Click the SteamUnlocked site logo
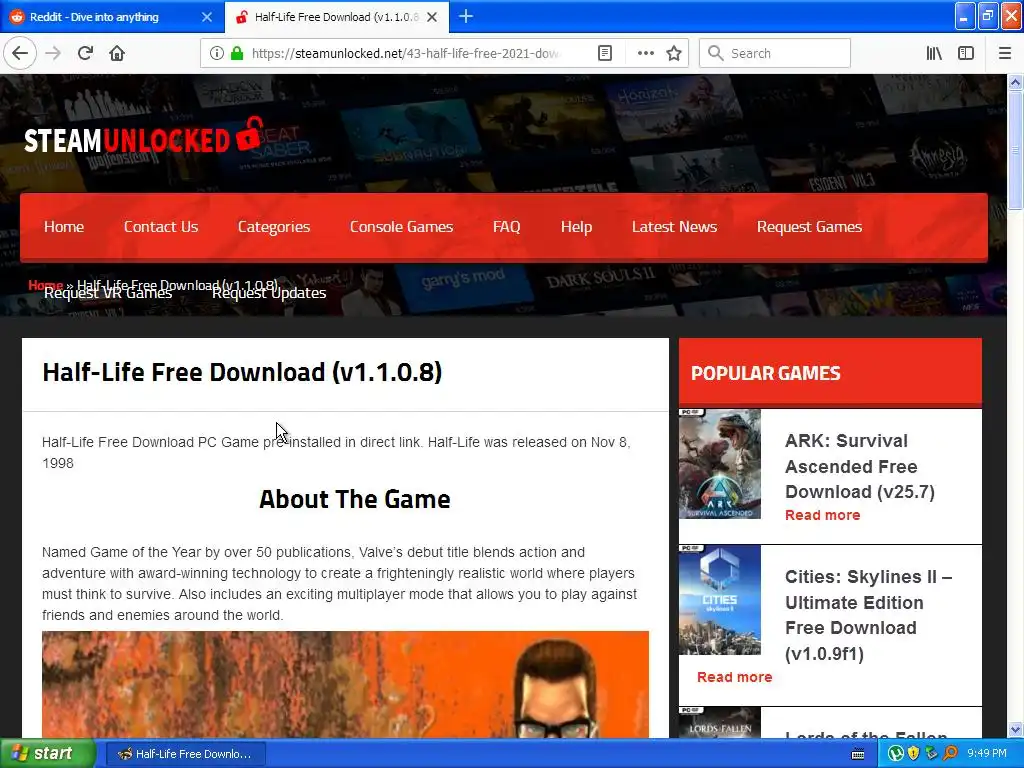 pyautogui.click(x=143, y=137)
